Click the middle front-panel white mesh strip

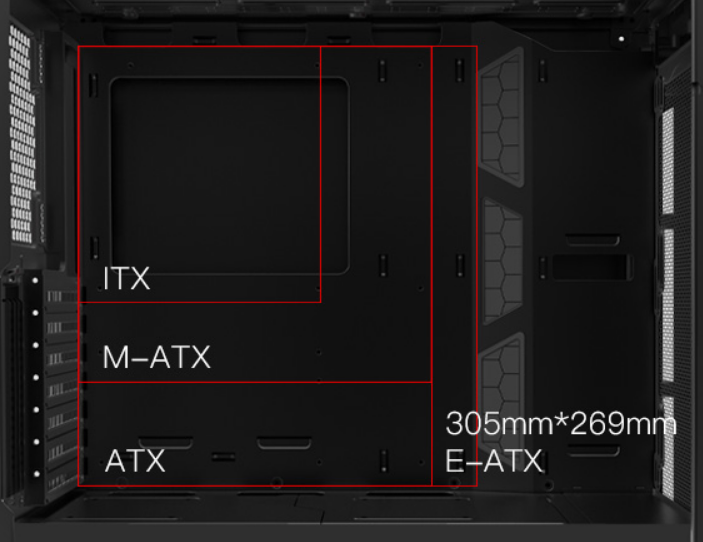(668, 305)
